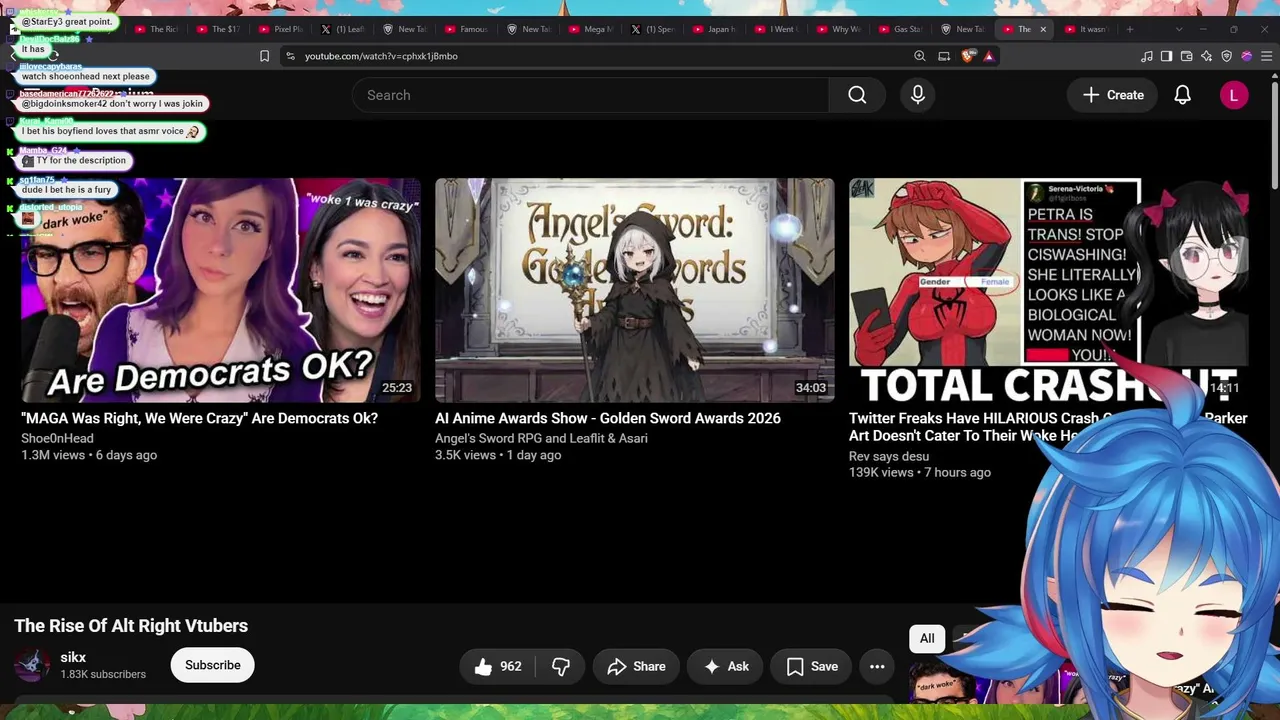The height and width of the screenshot is (720, 1280).
Task: Click the Brave Shields lion icon
Action: click(x=967, y=56)
